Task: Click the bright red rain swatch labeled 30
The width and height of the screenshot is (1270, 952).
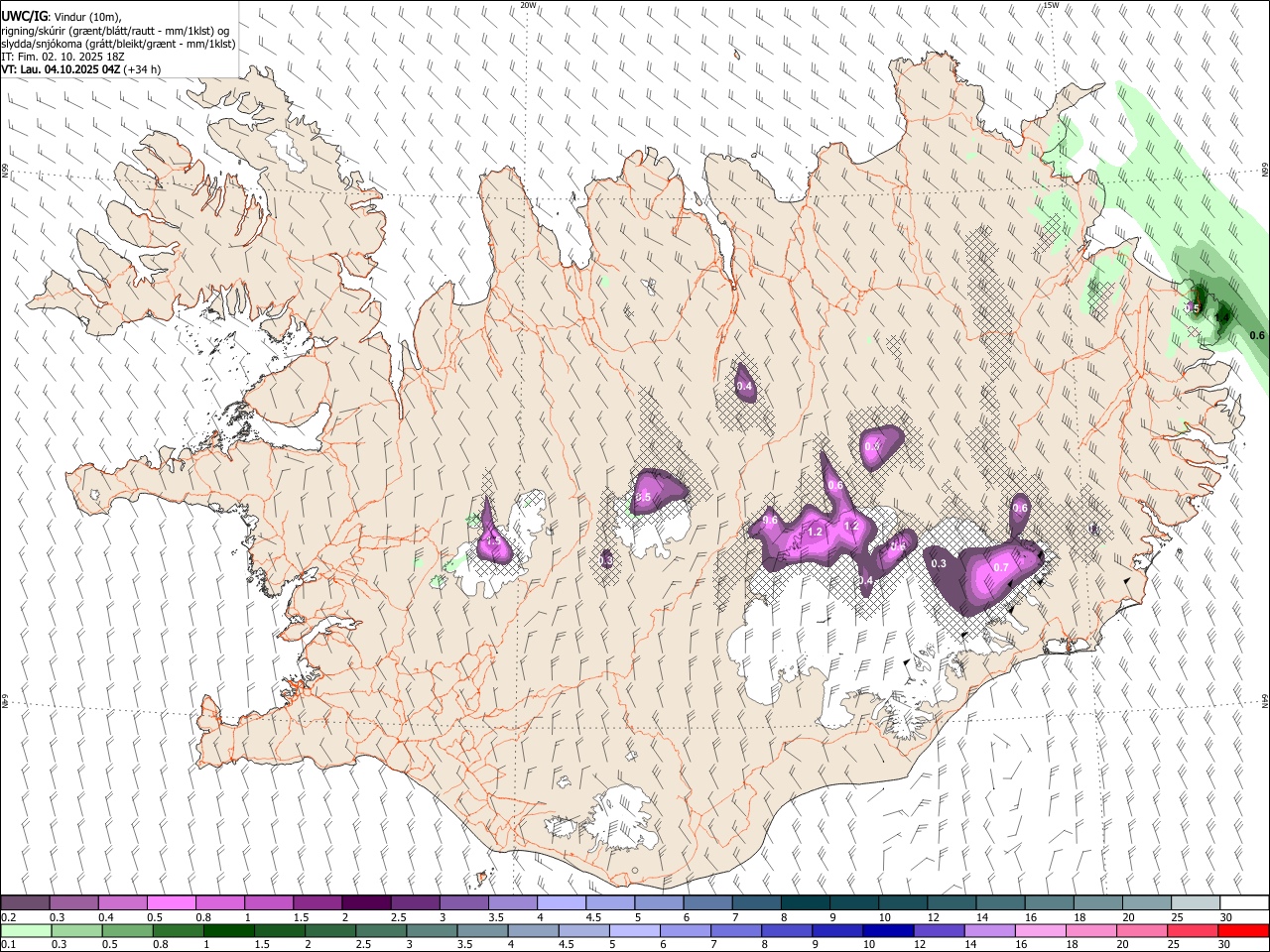Action: (x=1243, y=930)
